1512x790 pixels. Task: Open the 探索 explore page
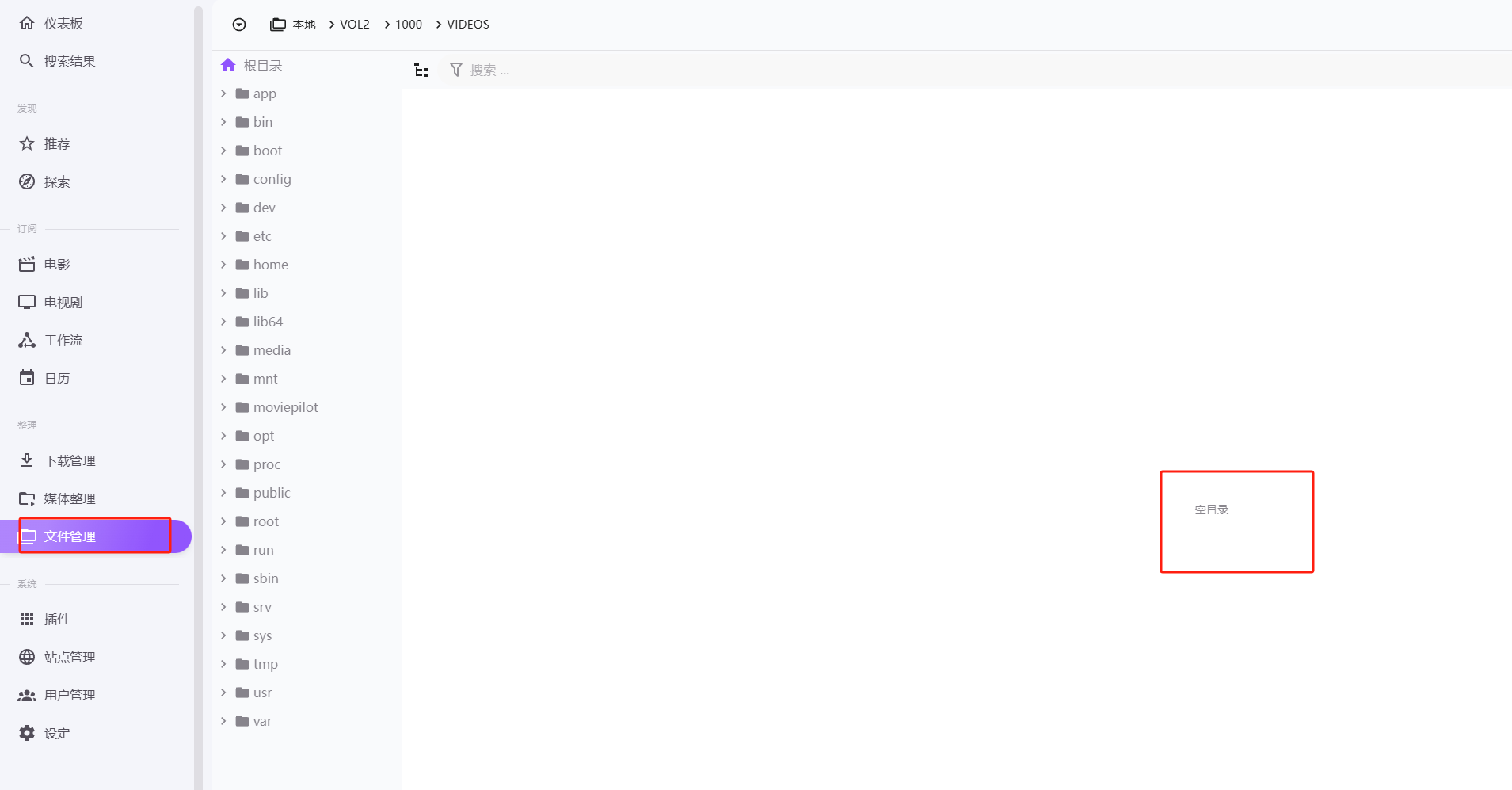coord(95,181)
